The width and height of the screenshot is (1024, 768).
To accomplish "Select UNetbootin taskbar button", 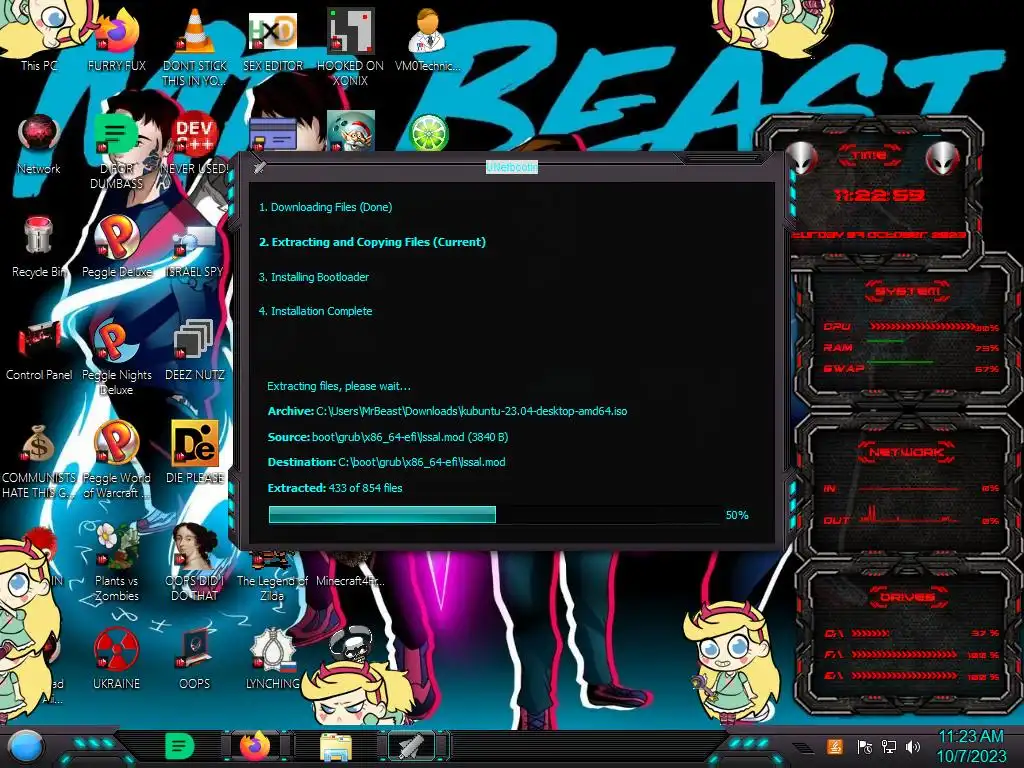I will point(411,746).
